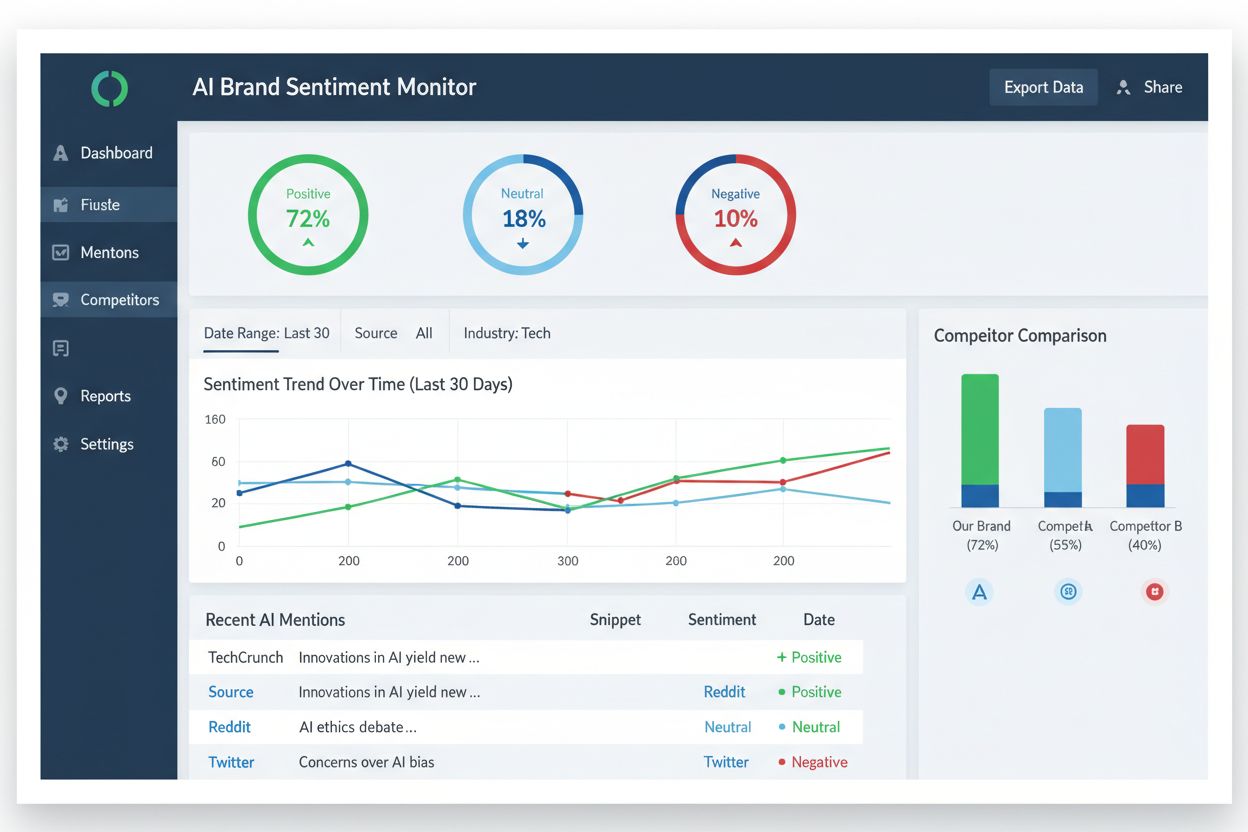Viewport: 1248px width, 832px height.
Task: Select the Sentiment column header
Action: (x=722, y=619)
